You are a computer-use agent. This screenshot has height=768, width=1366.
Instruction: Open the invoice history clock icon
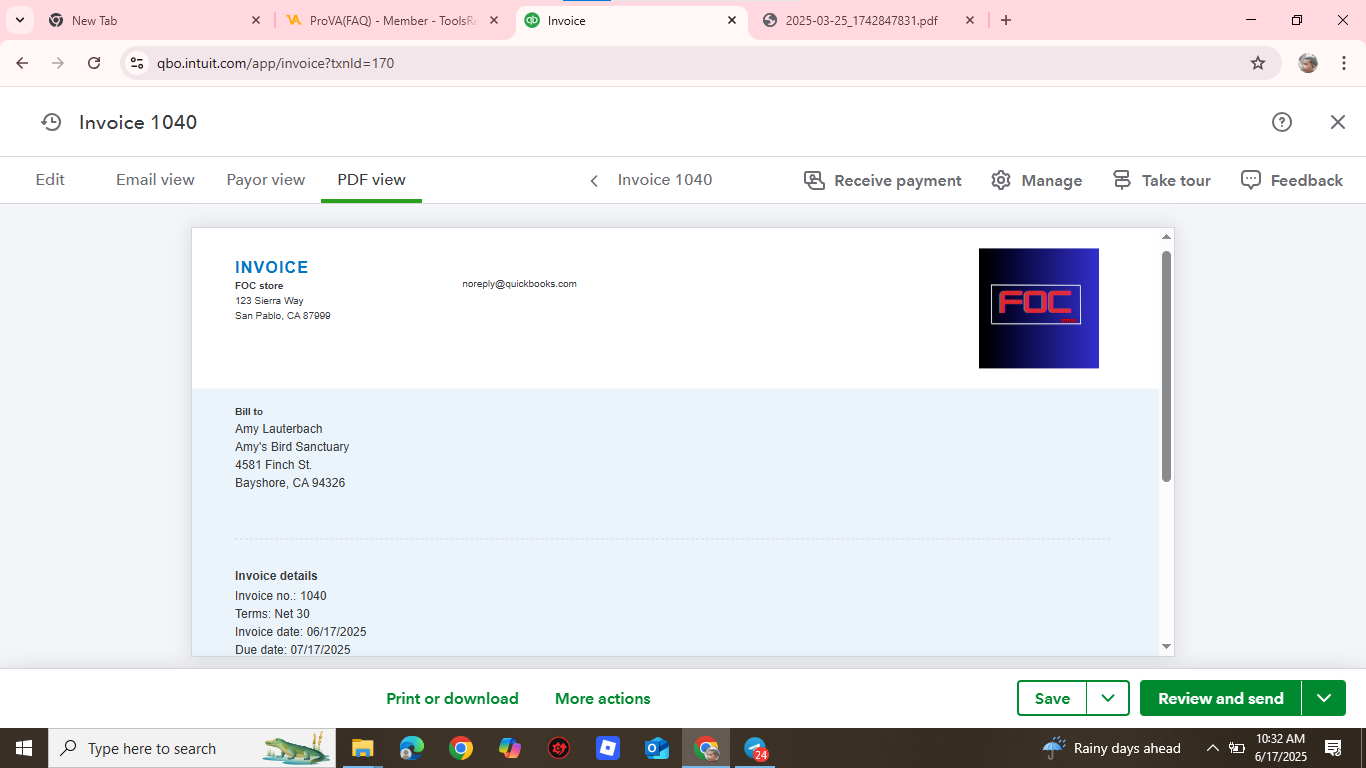click(x=51, y=122)
